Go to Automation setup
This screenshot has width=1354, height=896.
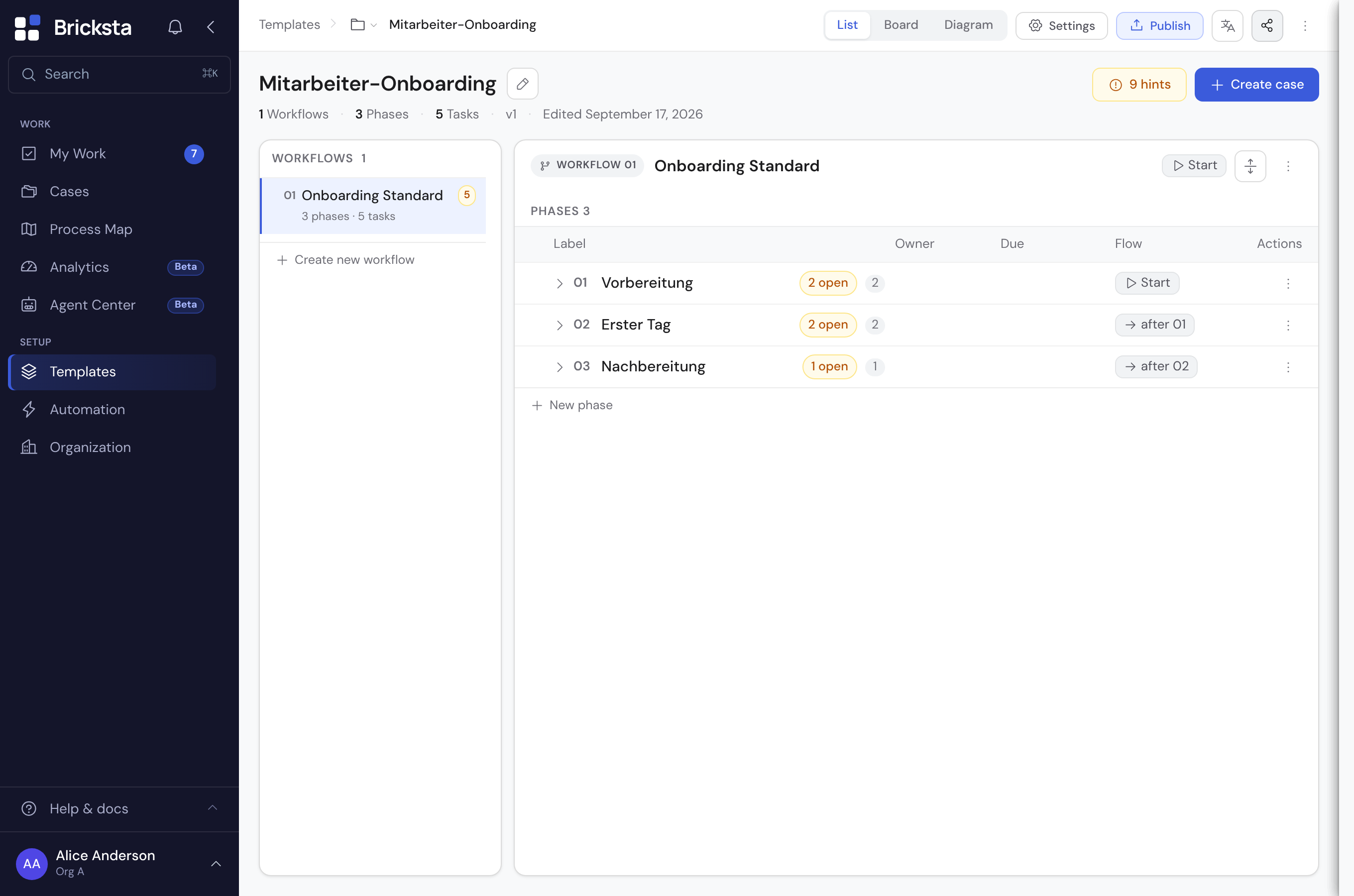point(112,409)
